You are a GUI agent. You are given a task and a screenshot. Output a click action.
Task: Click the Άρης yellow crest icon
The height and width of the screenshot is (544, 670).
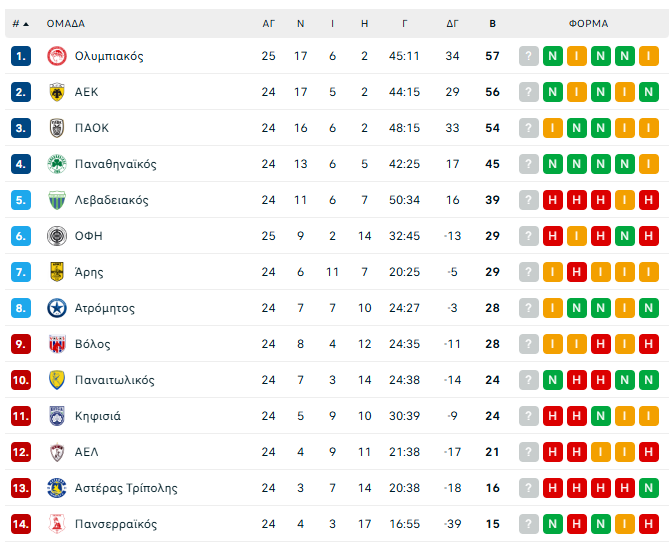tap(56, 272)
